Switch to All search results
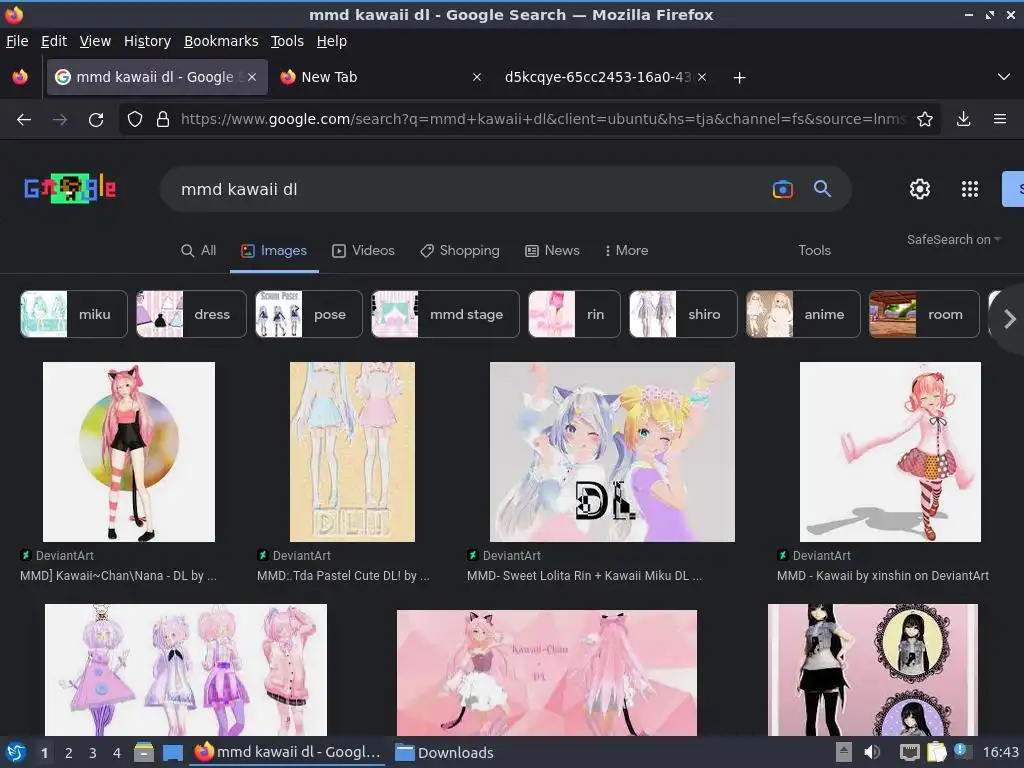This screenshot has width=1024, height=768. 199,250
